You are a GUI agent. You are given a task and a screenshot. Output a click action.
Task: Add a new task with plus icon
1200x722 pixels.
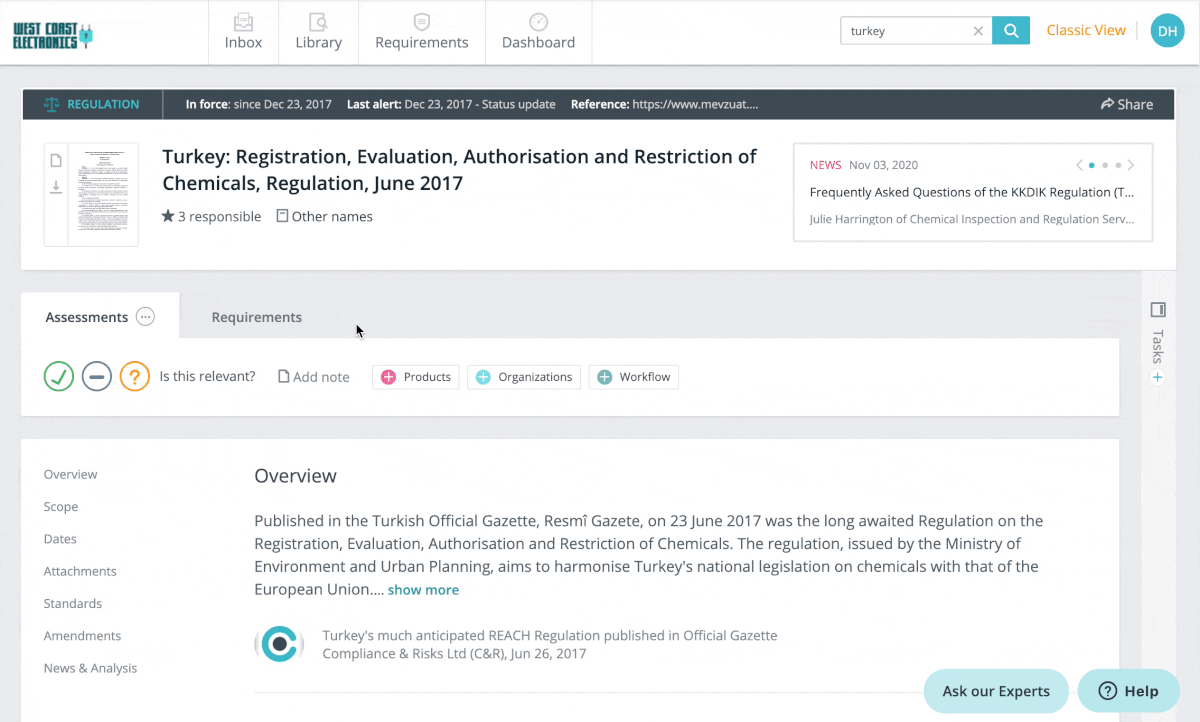1158,377
